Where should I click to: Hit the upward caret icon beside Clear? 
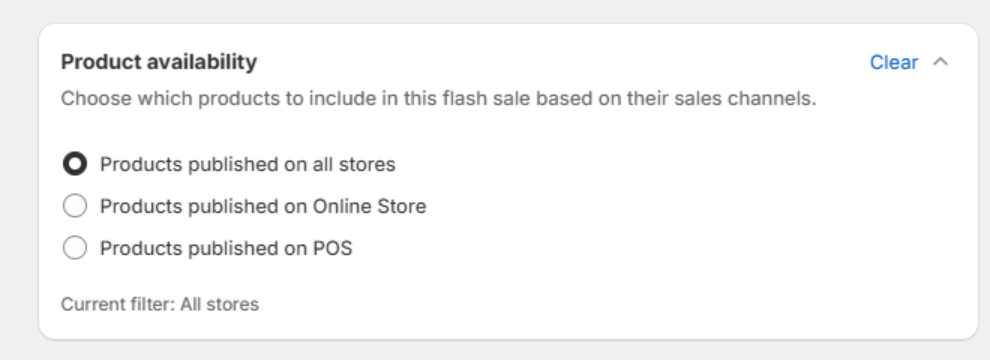[x=940, y=62]
